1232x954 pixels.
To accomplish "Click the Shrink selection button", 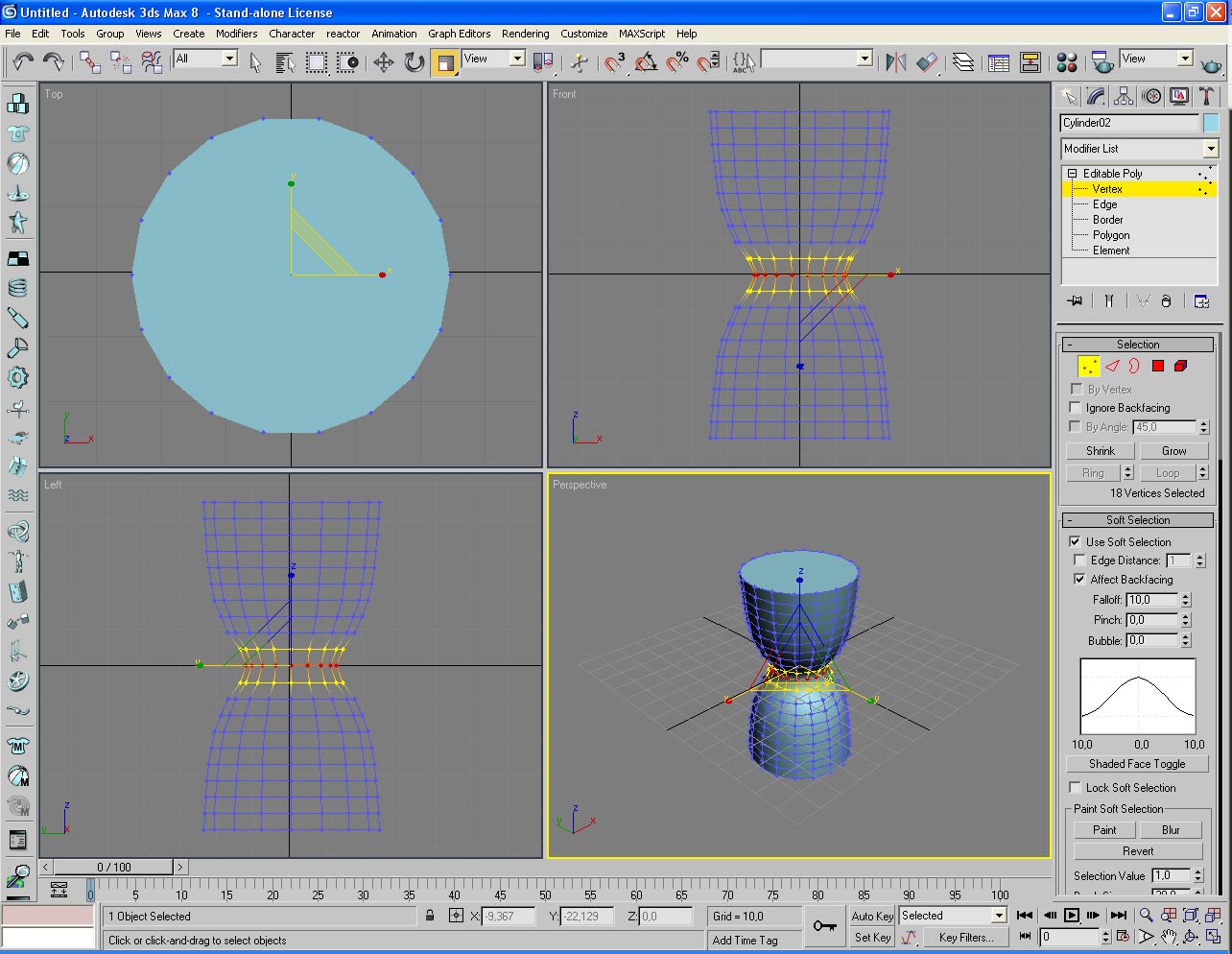I will [x=1101, y=451].
